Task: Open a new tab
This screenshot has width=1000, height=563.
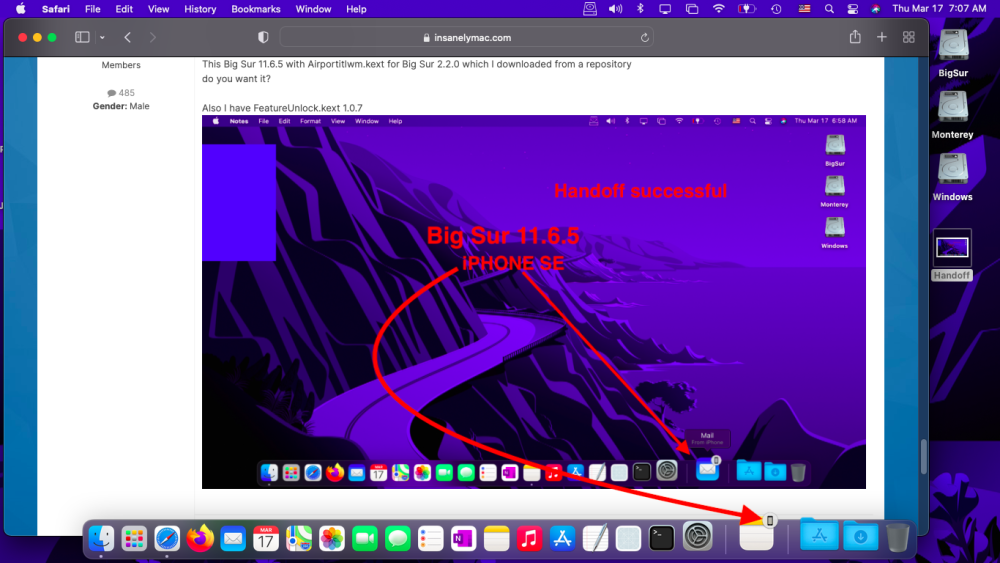Action: point(882,37)
